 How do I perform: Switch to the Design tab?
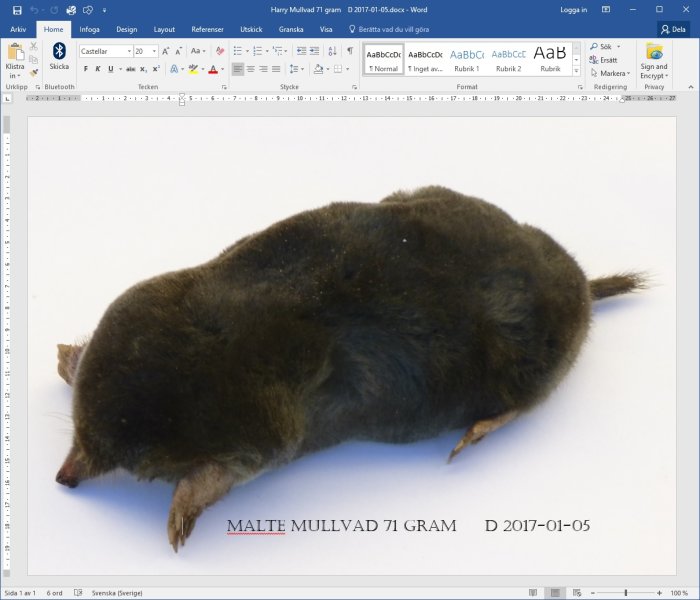(126, 29)
